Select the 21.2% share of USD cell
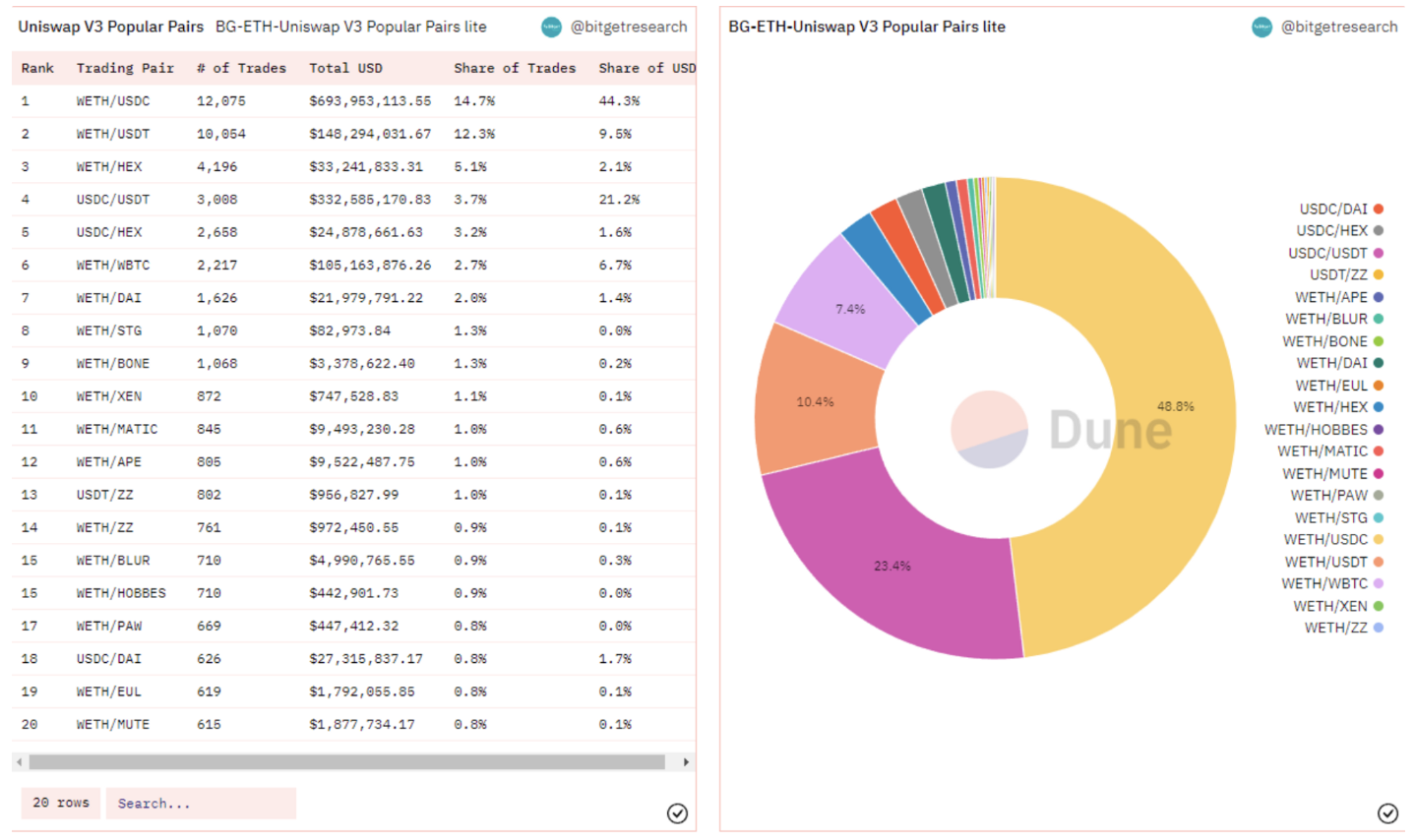Screen dimensions: 1415x840 pyautogui.click(x=619, y=200)
